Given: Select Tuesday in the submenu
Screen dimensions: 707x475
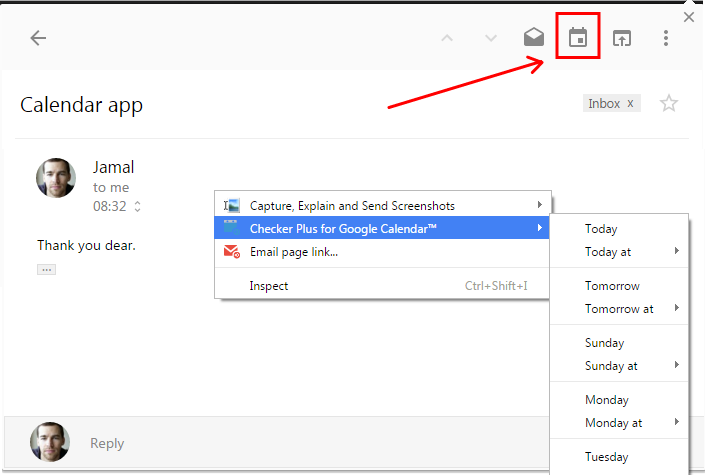Looking at the screenshot, I should click(x=620, y=457).
